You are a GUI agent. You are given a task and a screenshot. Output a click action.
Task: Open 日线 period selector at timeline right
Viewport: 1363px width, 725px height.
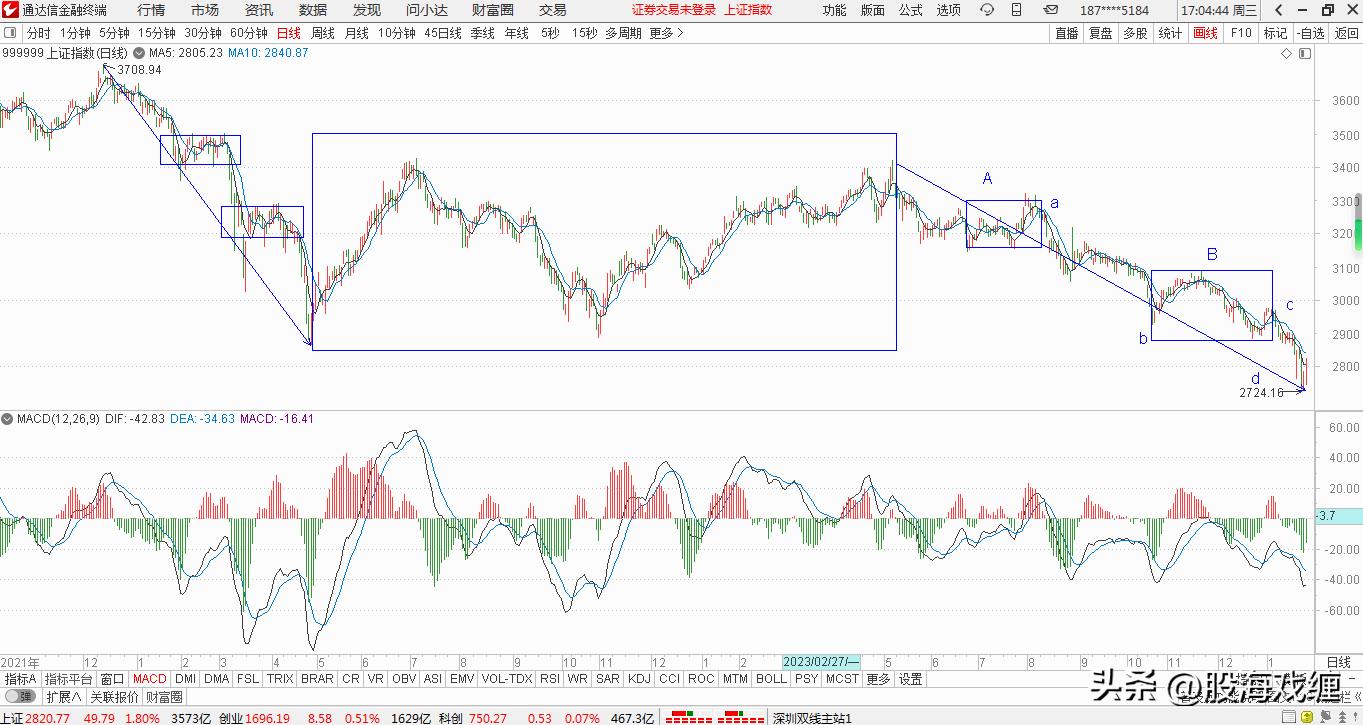pyautogui.click(x=1337, y=662)
